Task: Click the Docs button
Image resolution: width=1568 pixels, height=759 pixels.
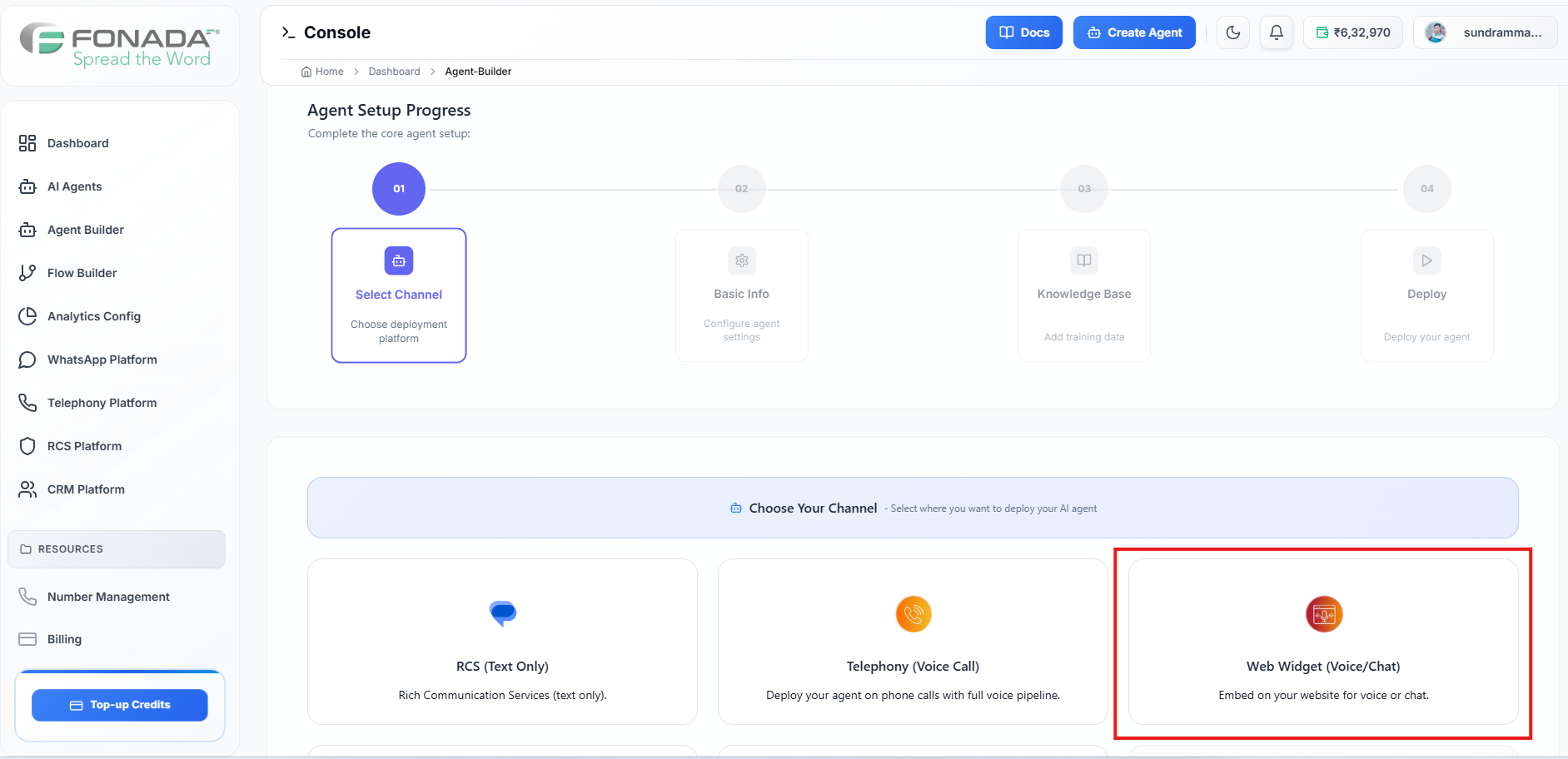Action: pos(1024,32)
